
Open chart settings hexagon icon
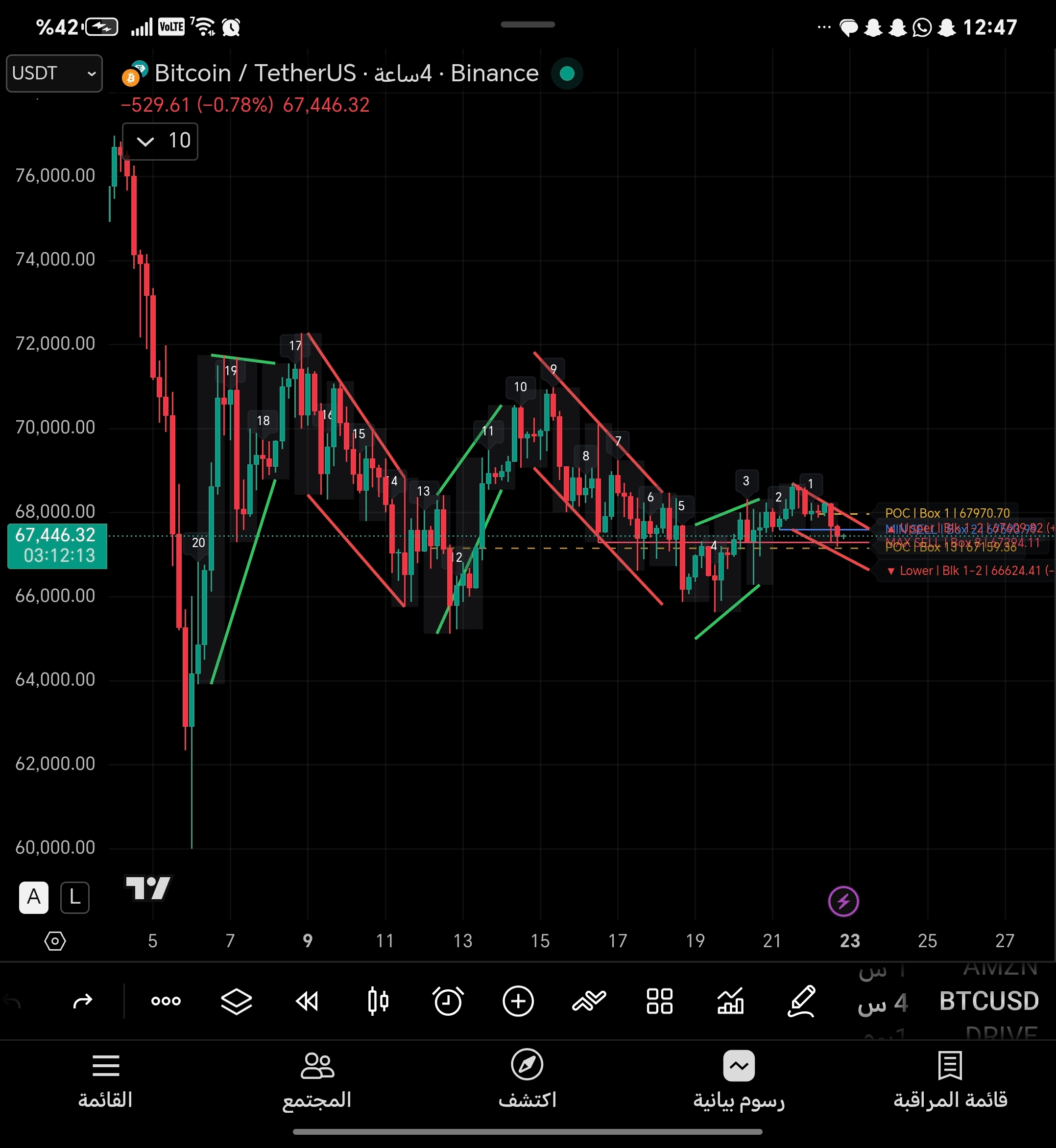click(55, 940)
